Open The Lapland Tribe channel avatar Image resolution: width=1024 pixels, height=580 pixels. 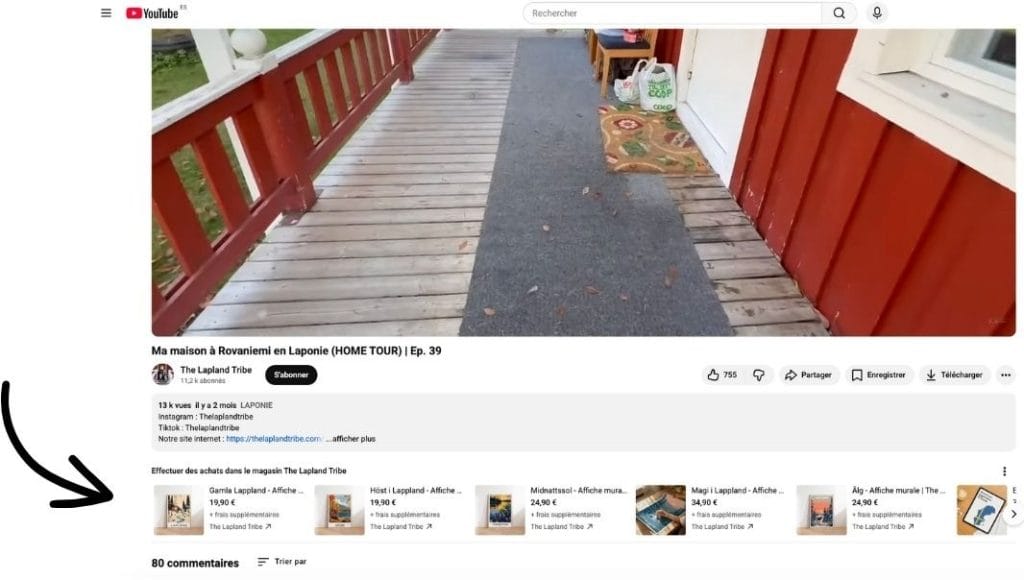(163, 374)
